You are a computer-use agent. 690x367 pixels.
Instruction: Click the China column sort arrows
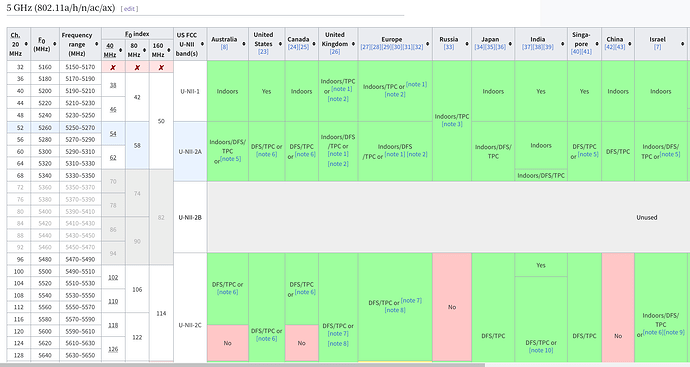[x=630, y=44]
